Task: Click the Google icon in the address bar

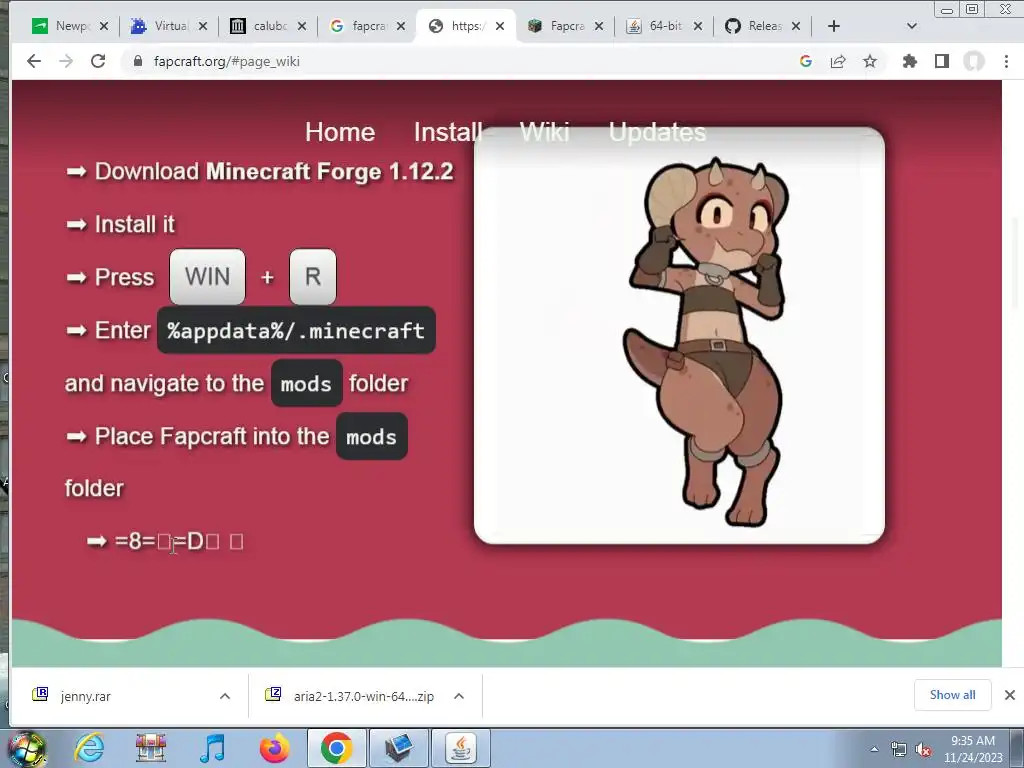Action: pos(806,61)
